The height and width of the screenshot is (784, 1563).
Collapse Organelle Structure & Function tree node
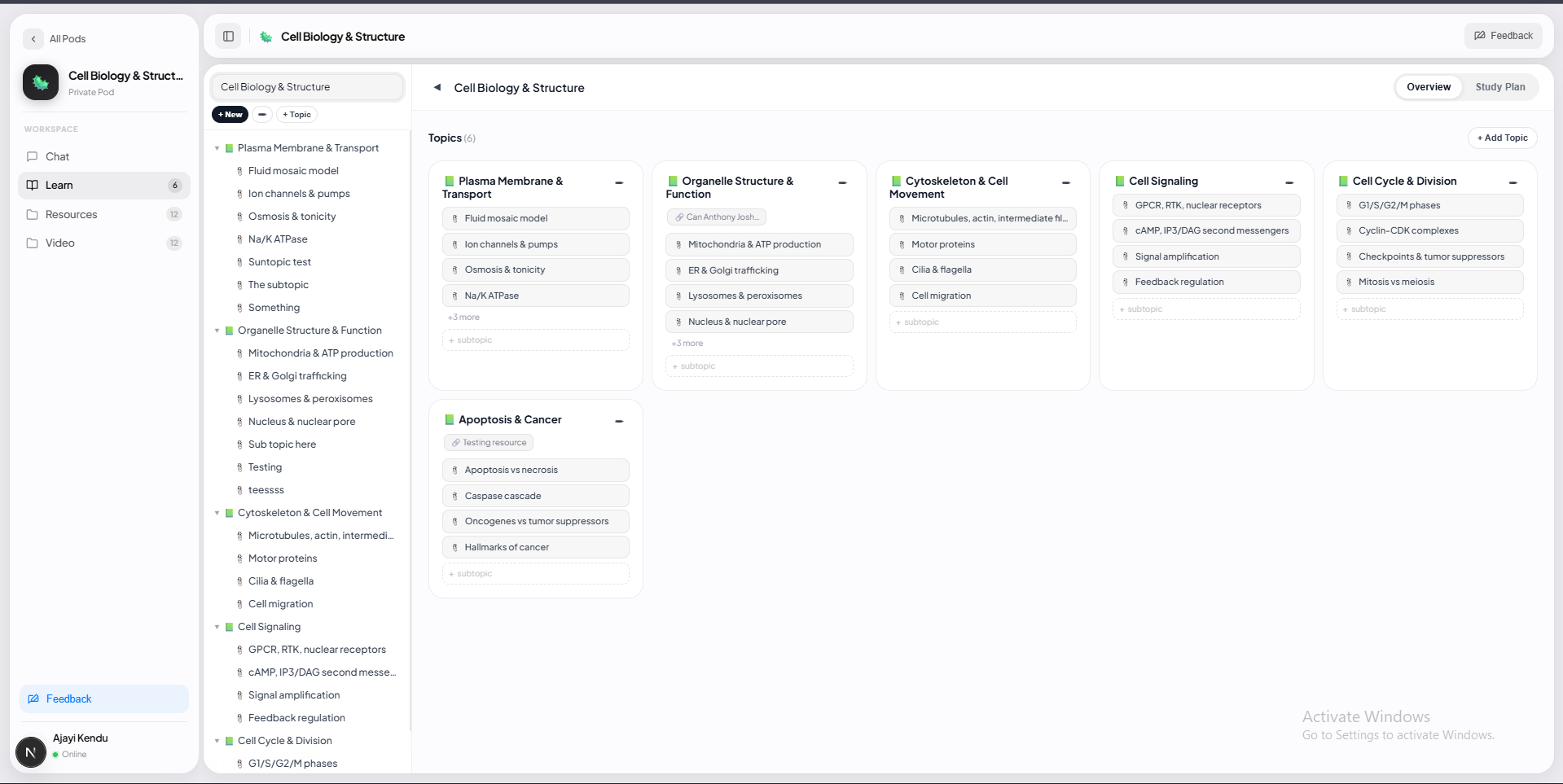217,331
